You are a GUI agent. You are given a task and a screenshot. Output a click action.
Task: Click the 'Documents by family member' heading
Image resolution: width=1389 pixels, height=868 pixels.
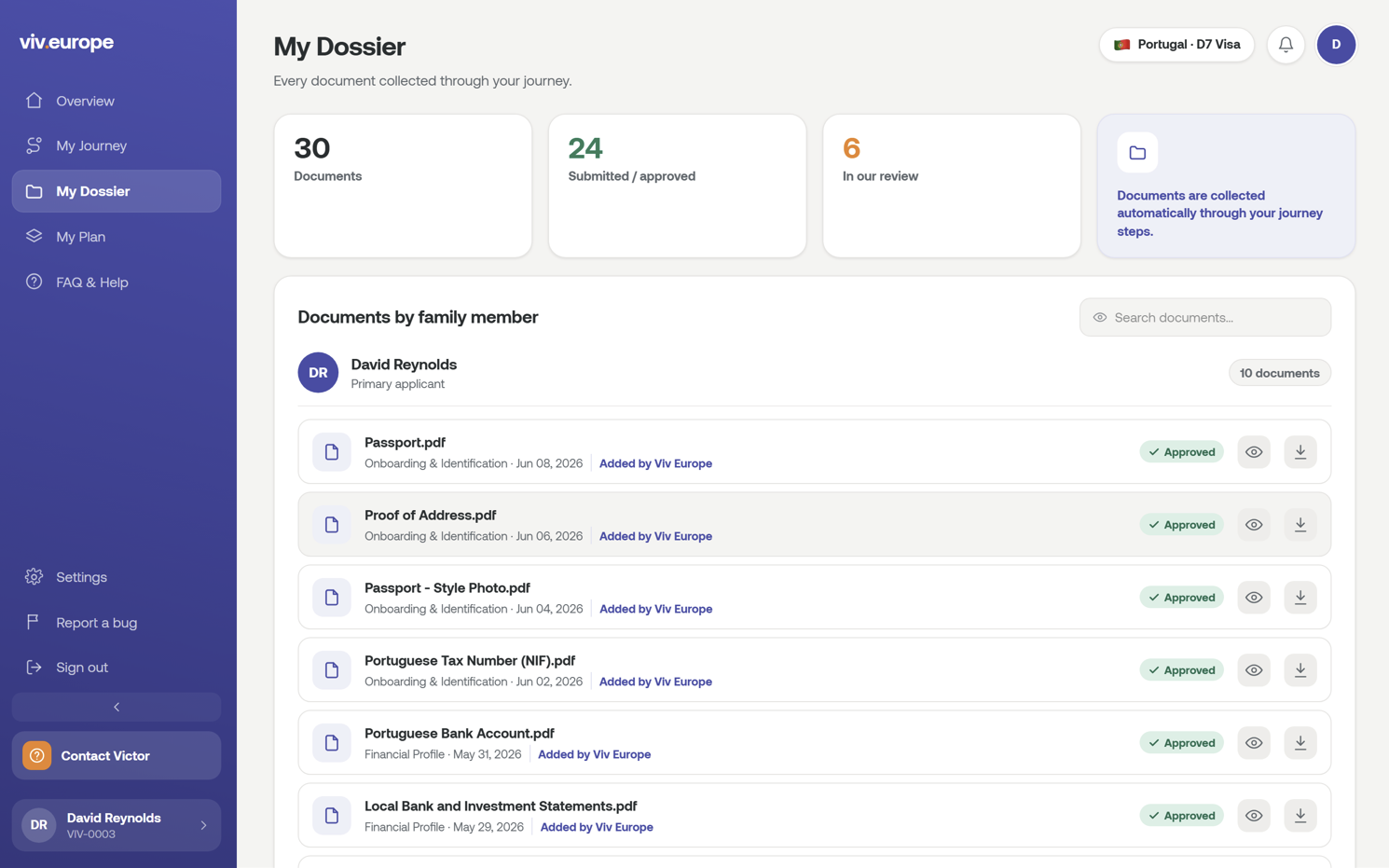[x=418, y=317]
